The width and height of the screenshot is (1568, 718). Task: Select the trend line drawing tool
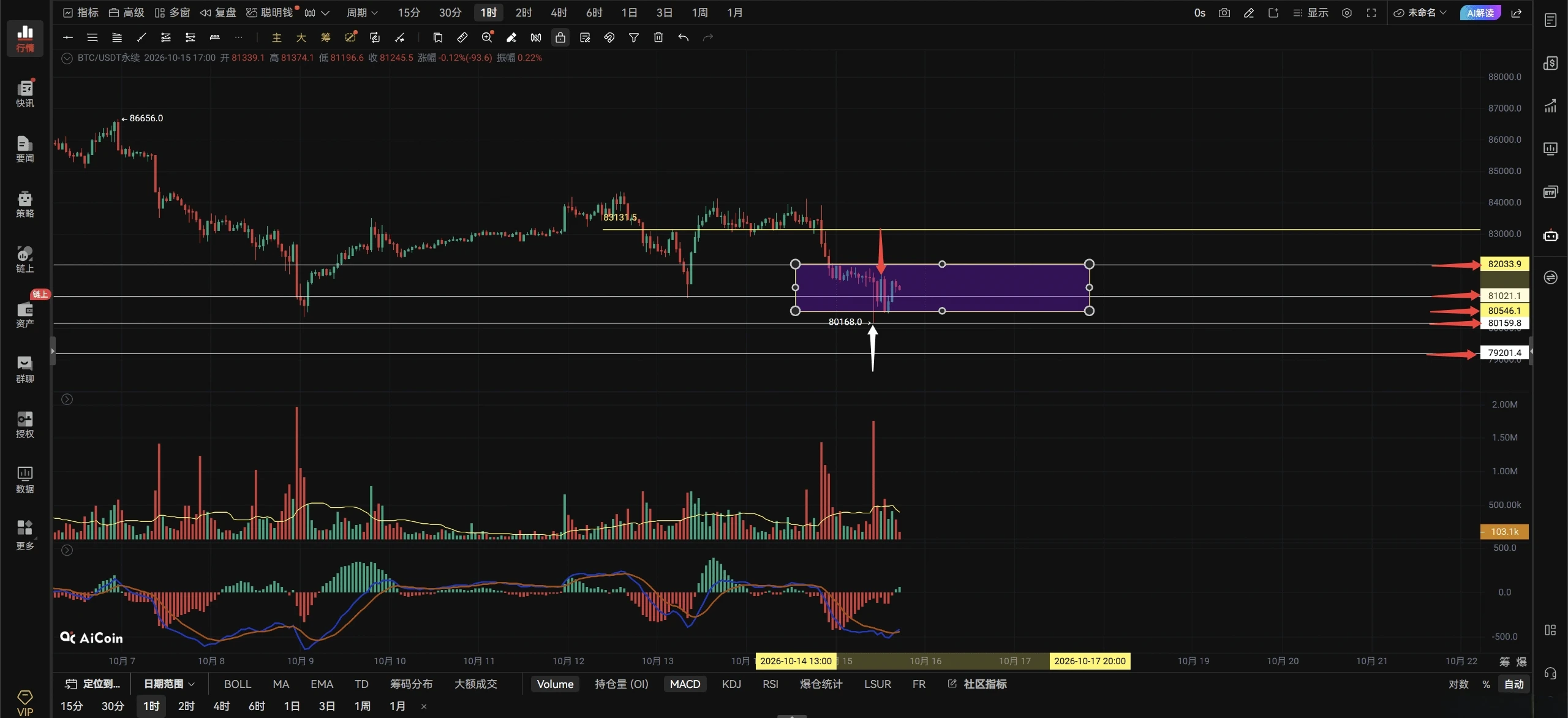pos(141,38)
